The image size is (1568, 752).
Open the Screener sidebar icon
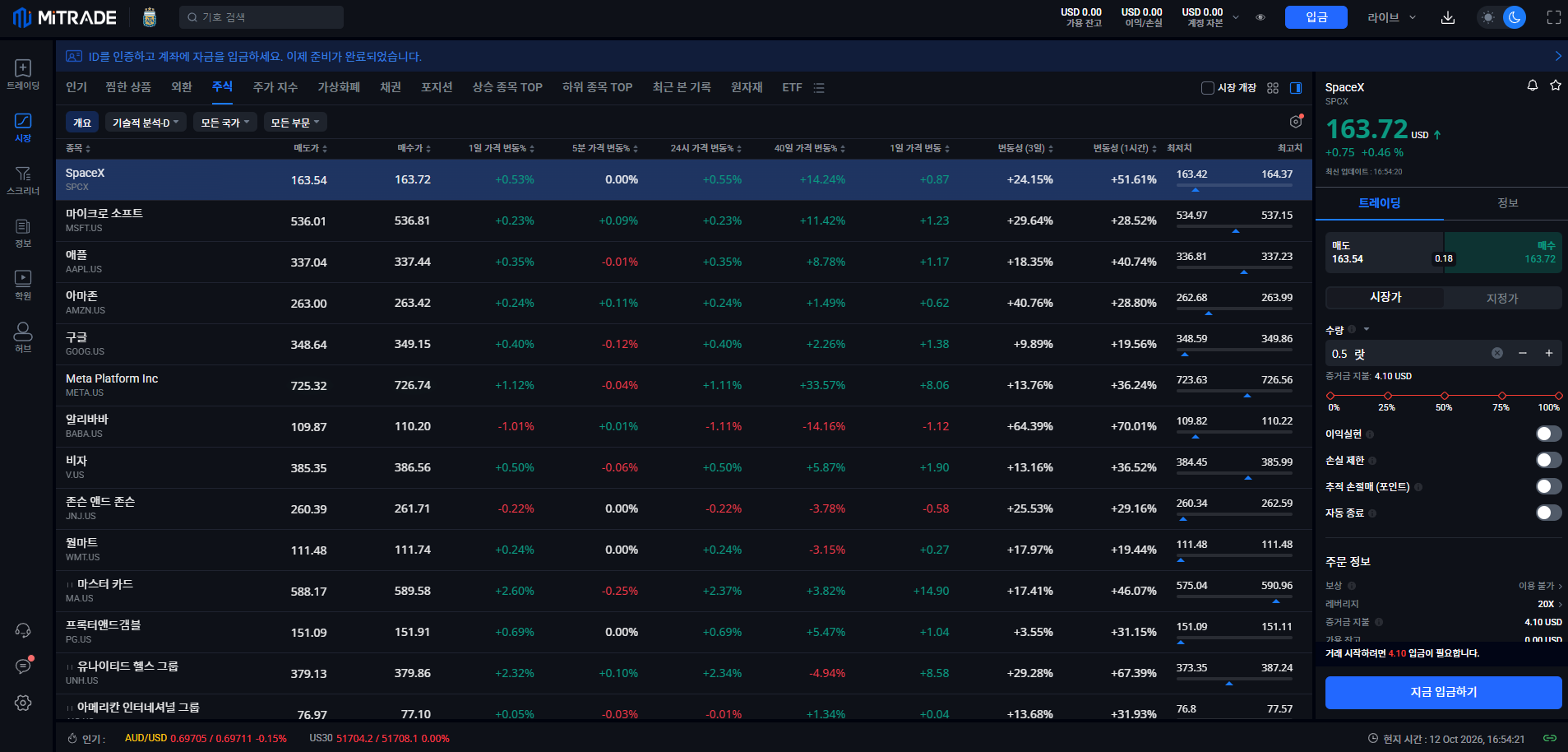pyautogui.click(x=23, y=180)
